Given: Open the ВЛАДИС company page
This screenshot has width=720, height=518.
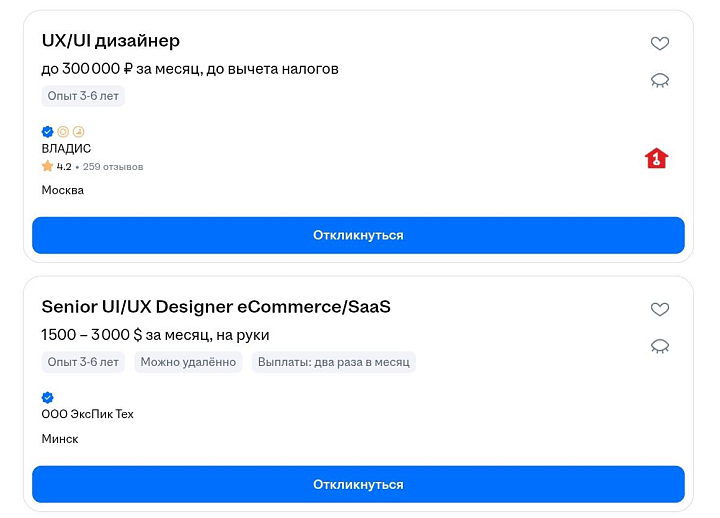Looking at the screenshot, I should tap(66, 149).
